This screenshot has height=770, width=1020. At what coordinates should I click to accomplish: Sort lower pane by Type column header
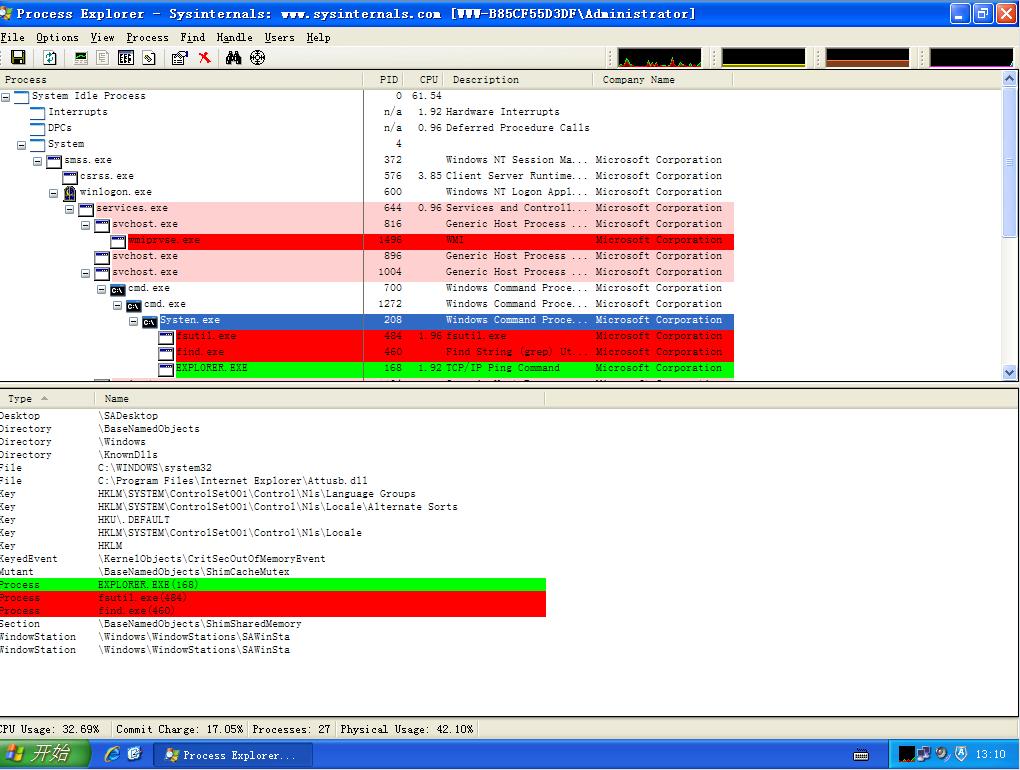pyautogui.click(x=47, y=399)
